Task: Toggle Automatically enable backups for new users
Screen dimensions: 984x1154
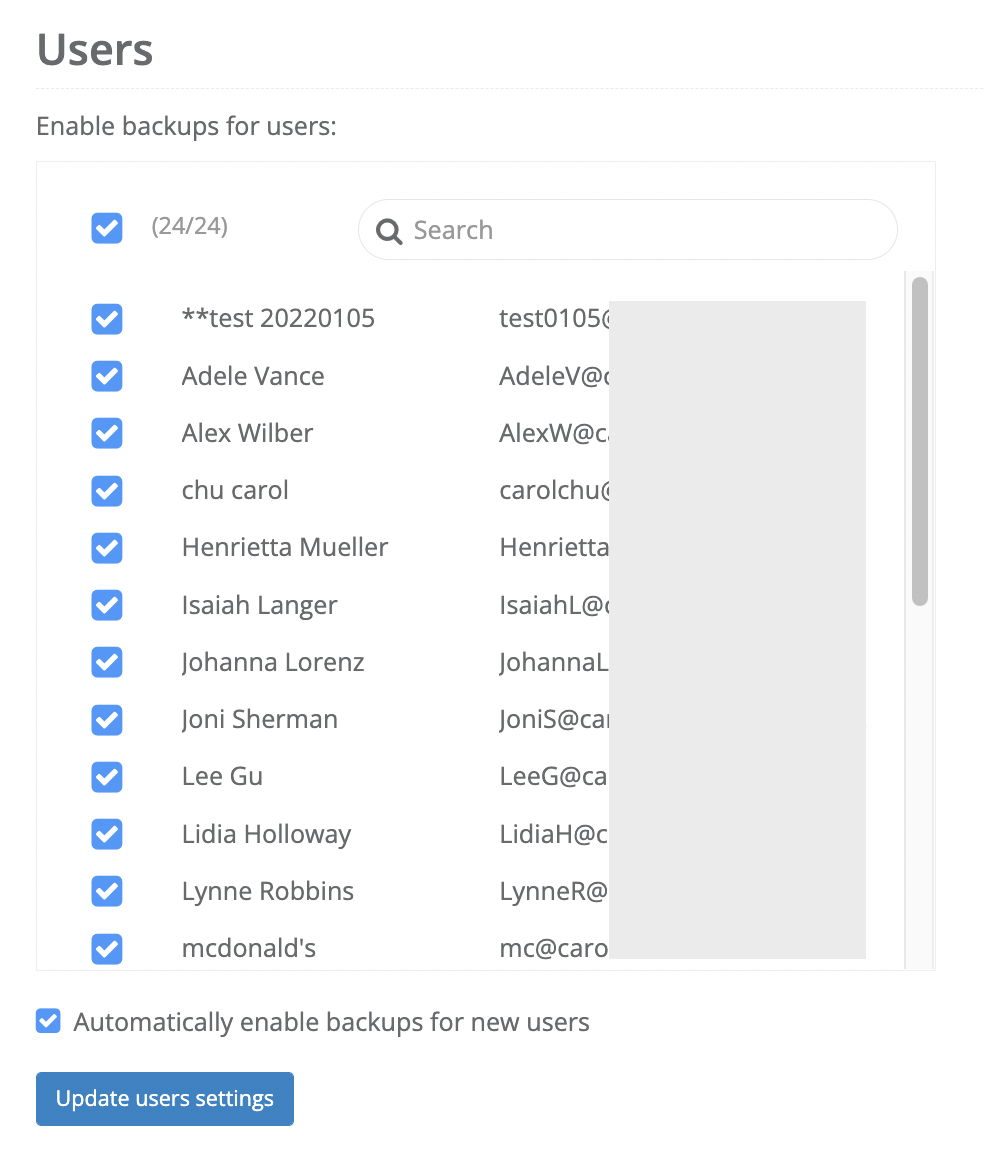Action: point(49,1021)
